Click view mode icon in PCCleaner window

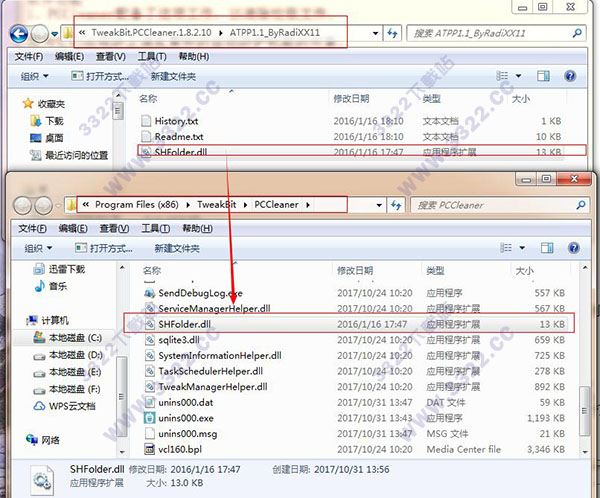[x=506, y=248]
